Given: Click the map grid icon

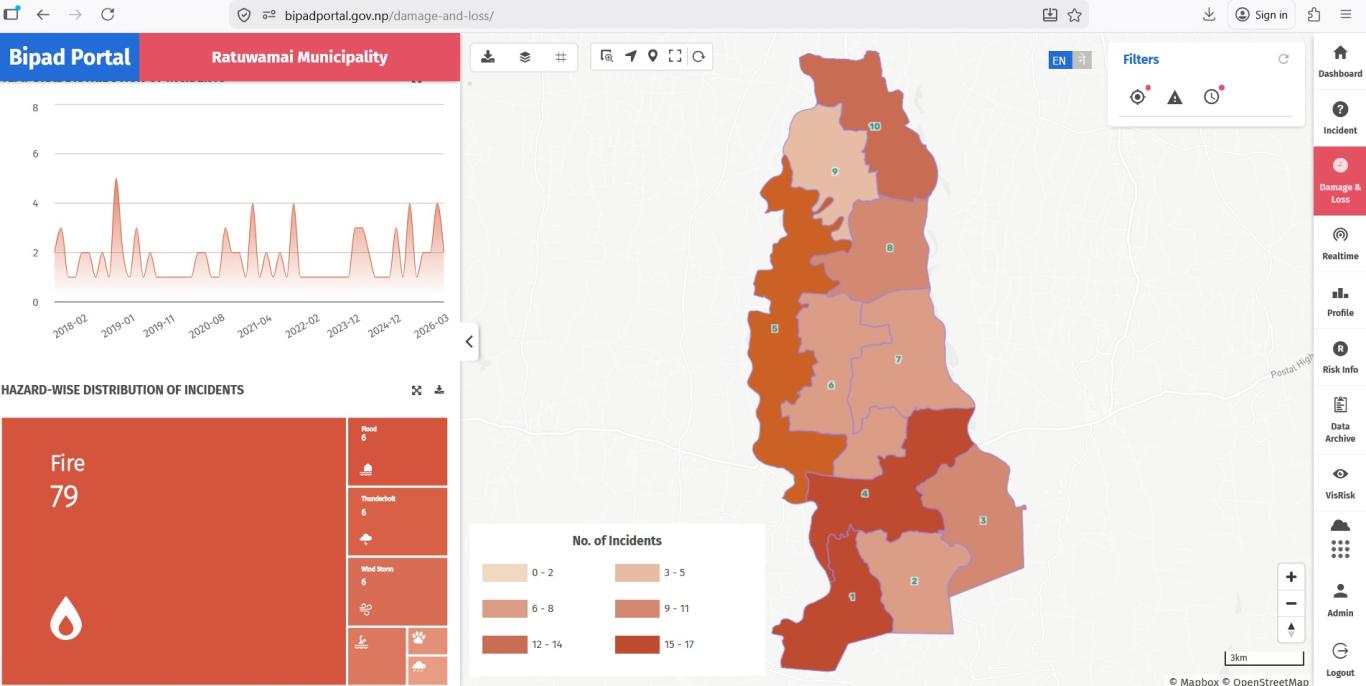Looking at the screenshot, I should (x=561, y=57).
